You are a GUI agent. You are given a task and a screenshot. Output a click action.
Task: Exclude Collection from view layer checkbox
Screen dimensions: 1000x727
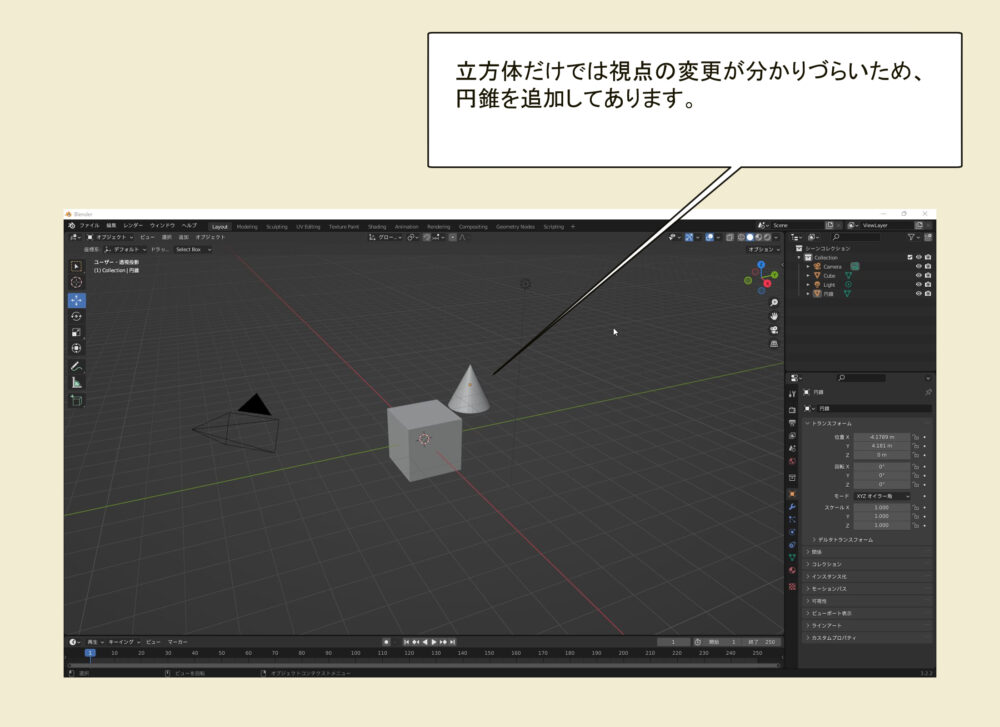(x=910, y=258)
